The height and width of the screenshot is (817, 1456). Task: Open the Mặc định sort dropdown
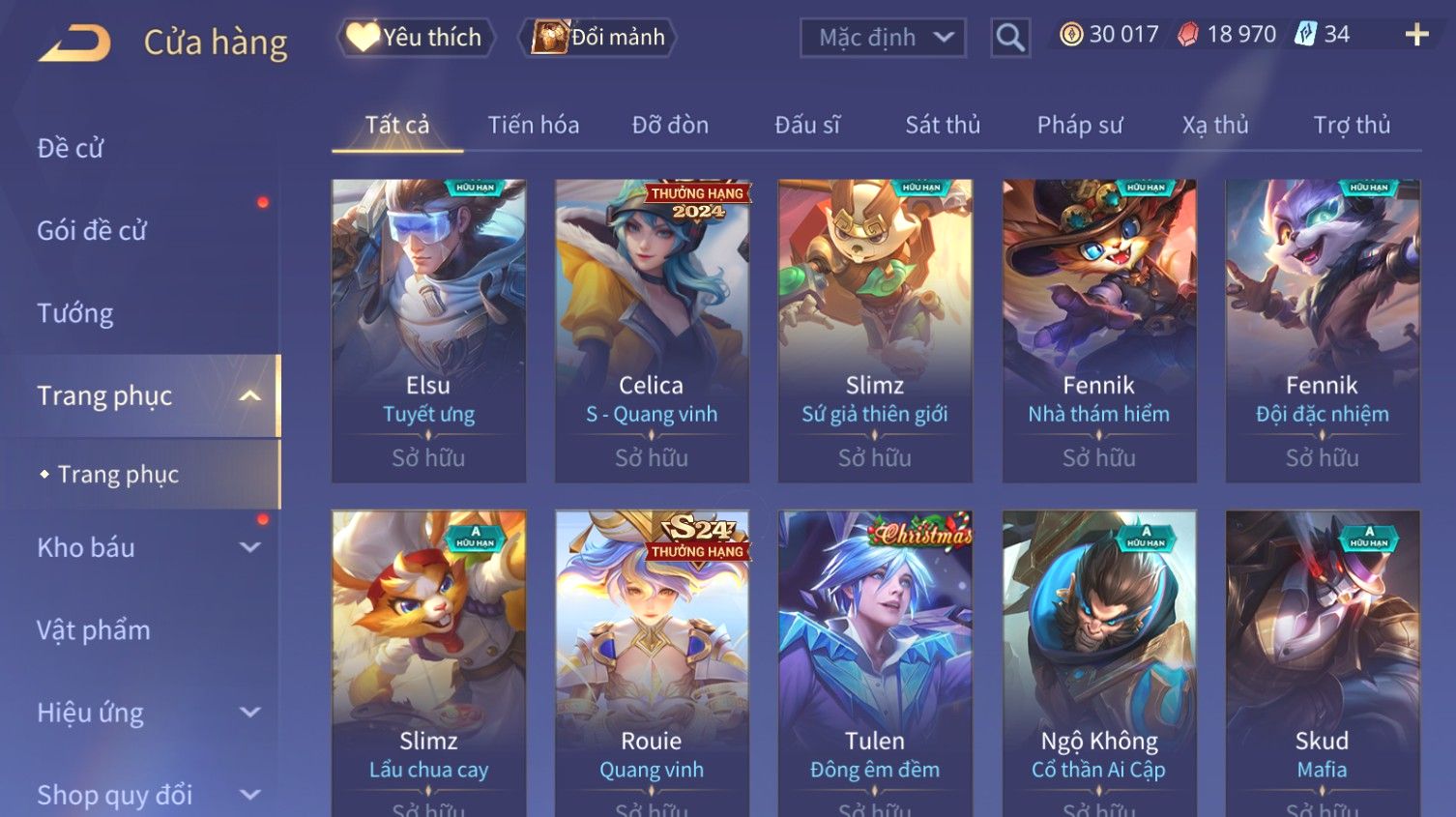pyautogui.click(x=883, y=38)
